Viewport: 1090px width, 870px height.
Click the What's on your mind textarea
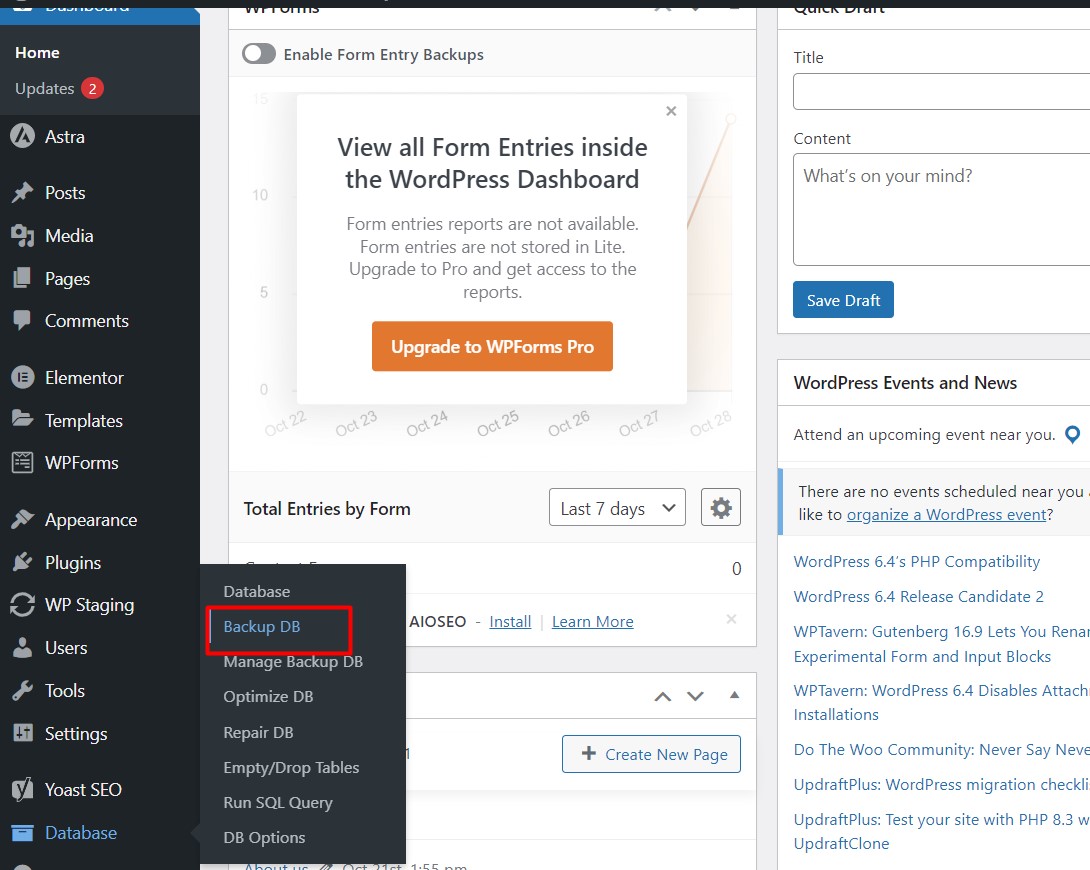(941, 209)
